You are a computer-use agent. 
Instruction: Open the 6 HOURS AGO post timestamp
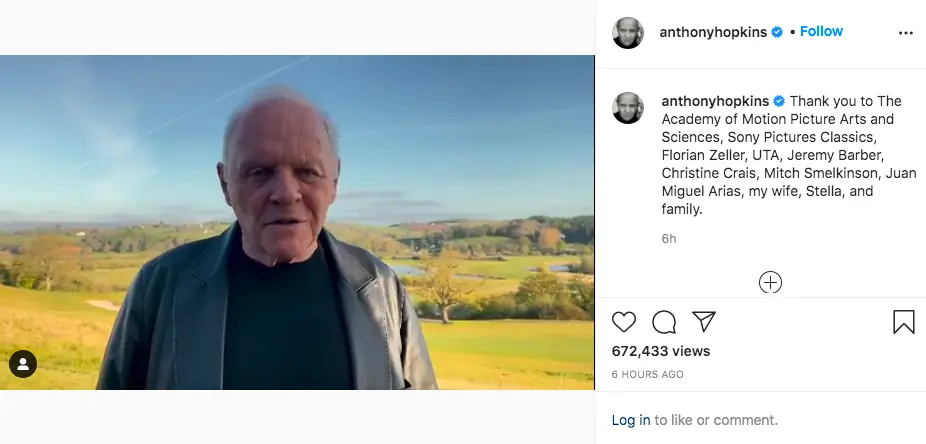(x=648, y=374)
